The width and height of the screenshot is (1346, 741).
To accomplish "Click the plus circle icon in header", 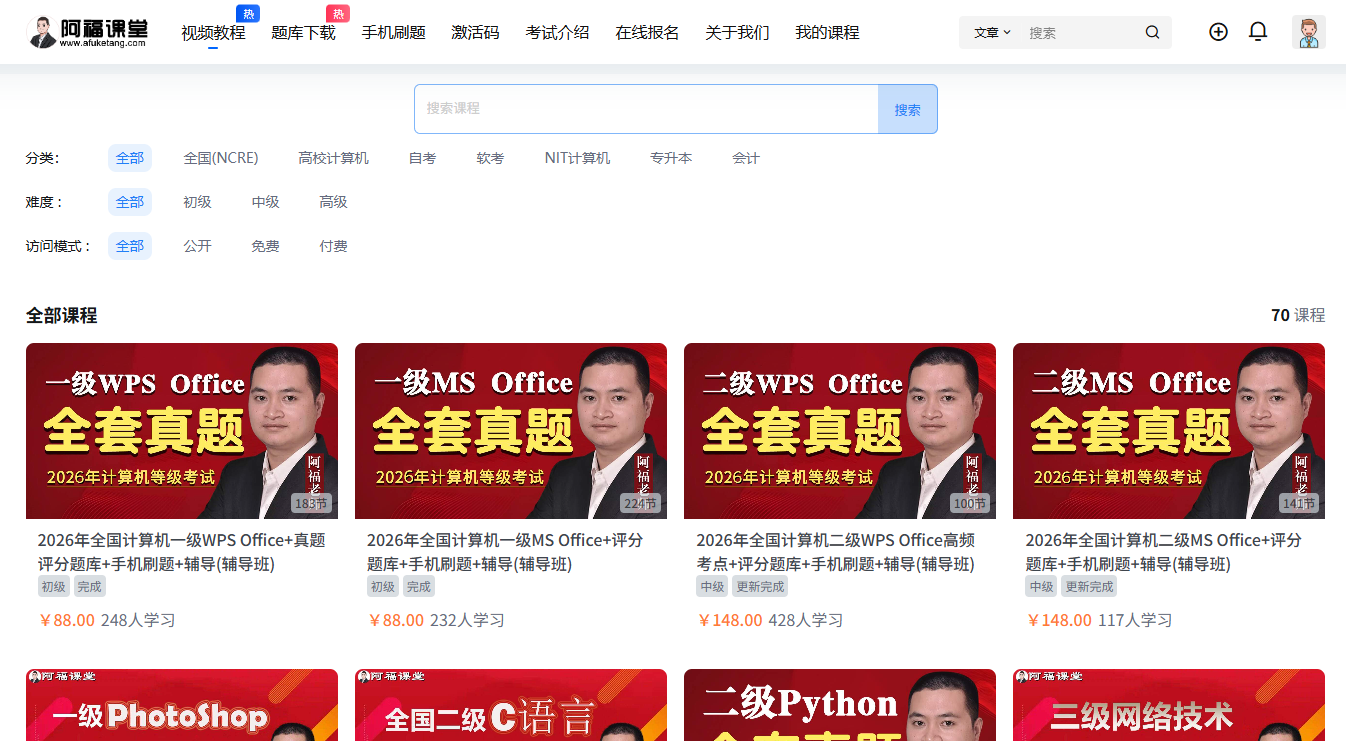I will 1218,32.
